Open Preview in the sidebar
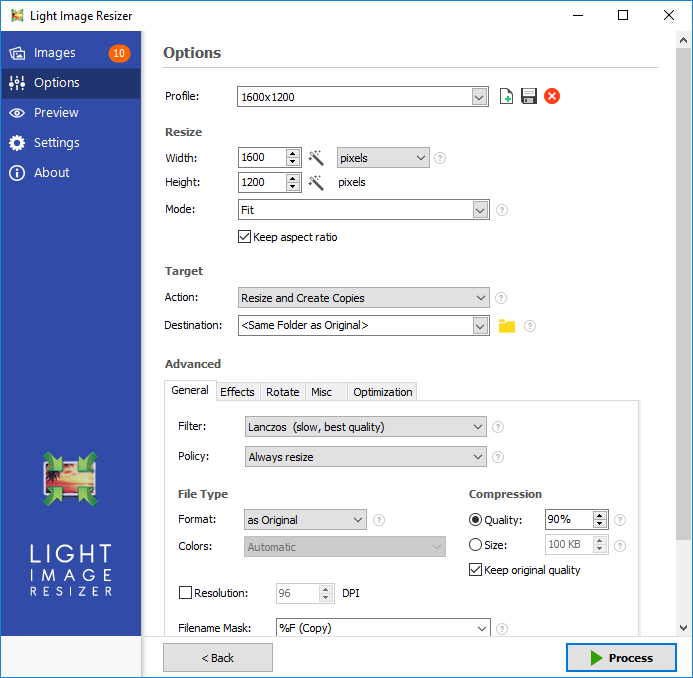 (x=56, y=113)
